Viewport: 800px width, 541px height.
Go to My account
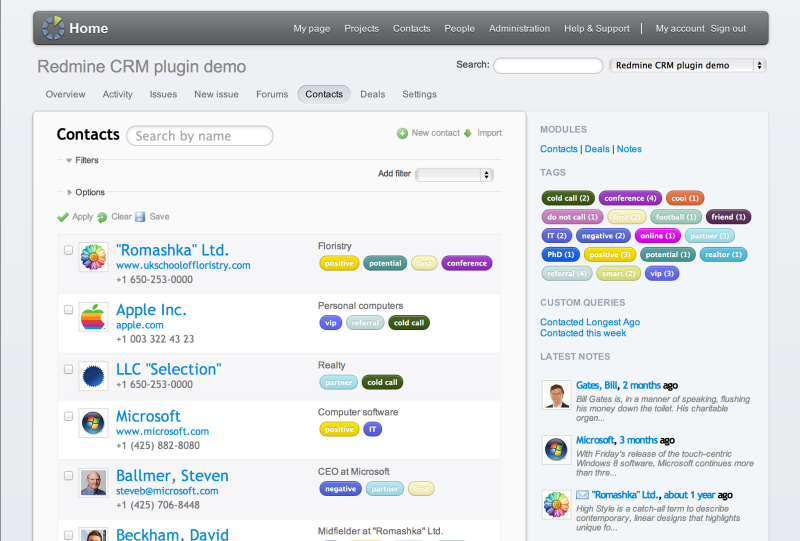tap(680, 29)
